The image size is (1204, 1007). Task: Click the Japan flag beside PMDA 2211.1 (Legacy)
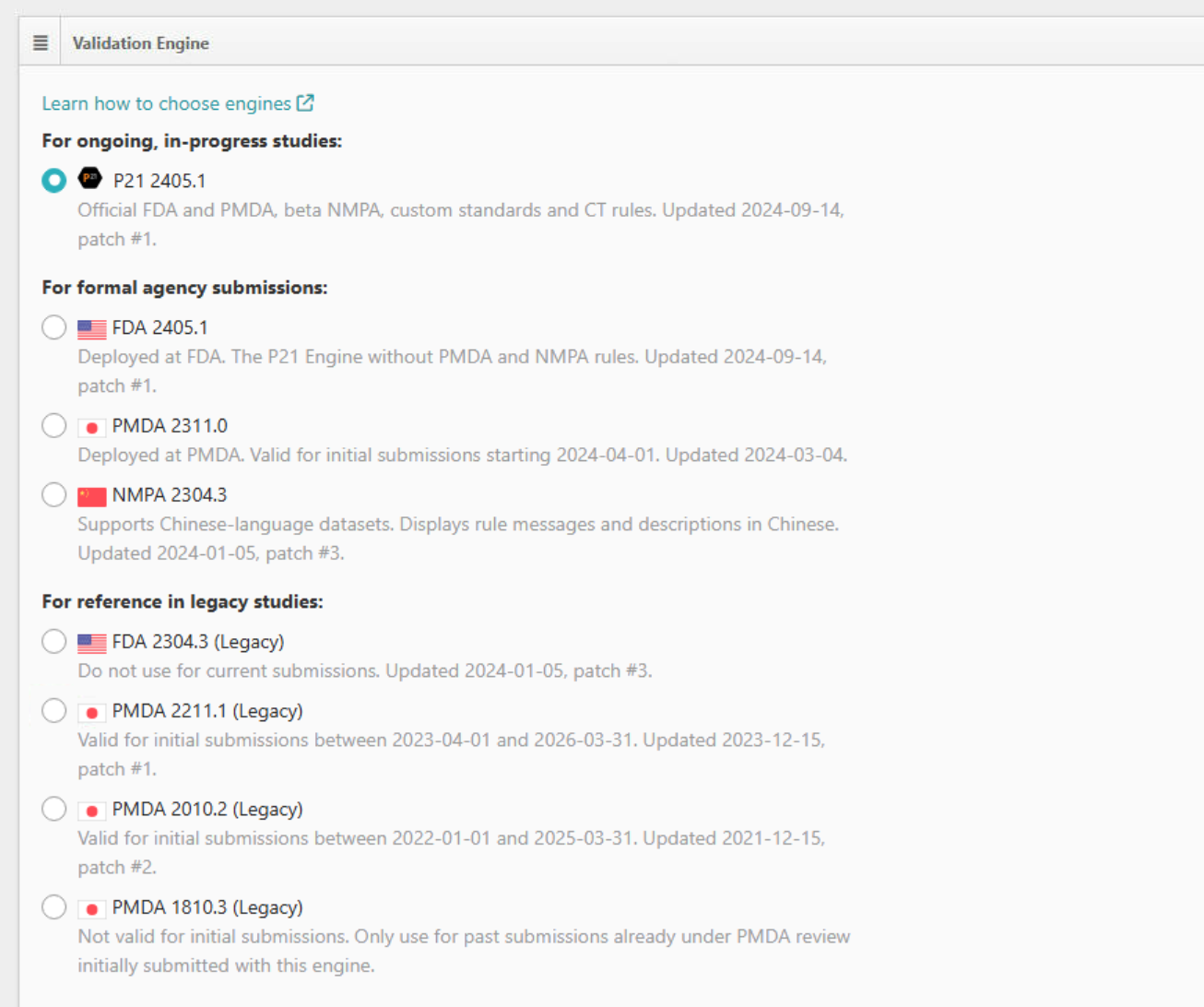click(92, 712)
